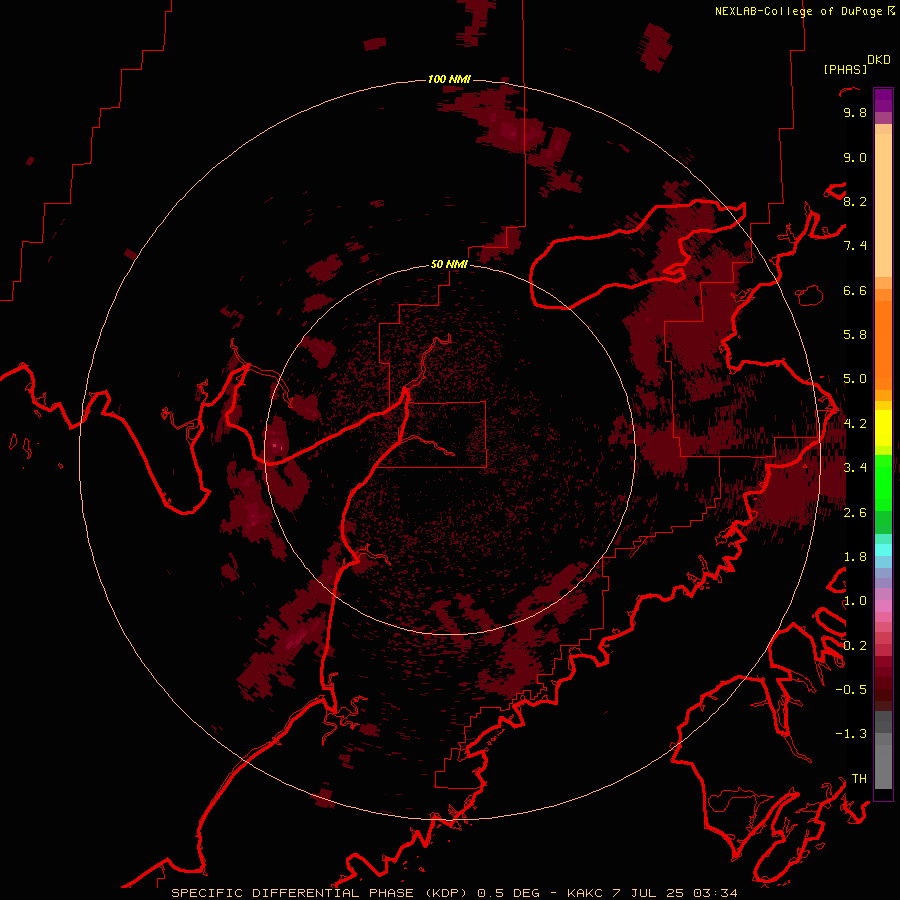Click the 5.0 legend value
900x900 pixels.
coord(855,379)
